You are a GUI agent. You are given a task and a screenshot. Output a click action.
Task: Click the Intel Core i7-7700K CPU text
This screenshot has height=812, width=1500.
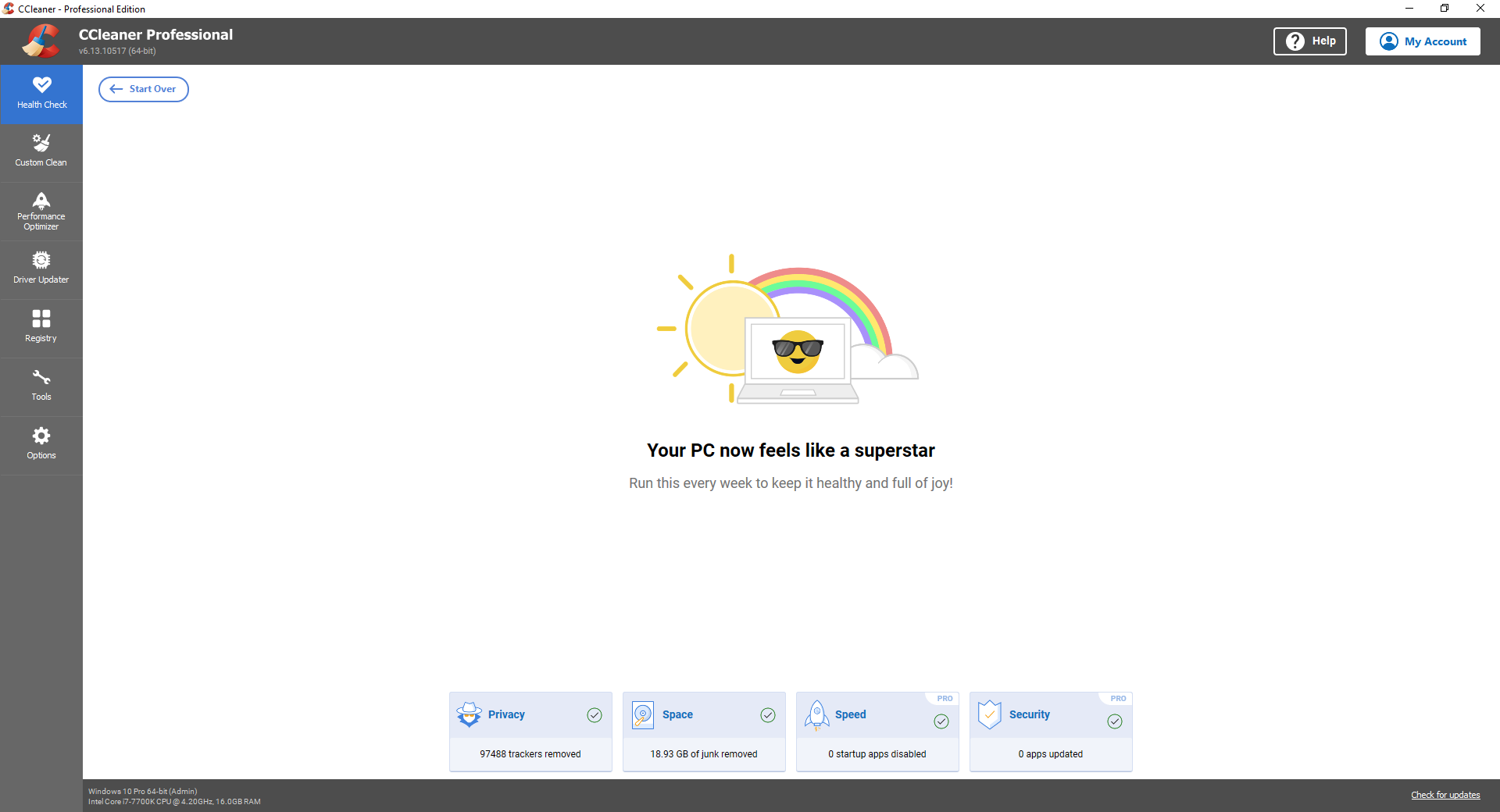(174, 802)
